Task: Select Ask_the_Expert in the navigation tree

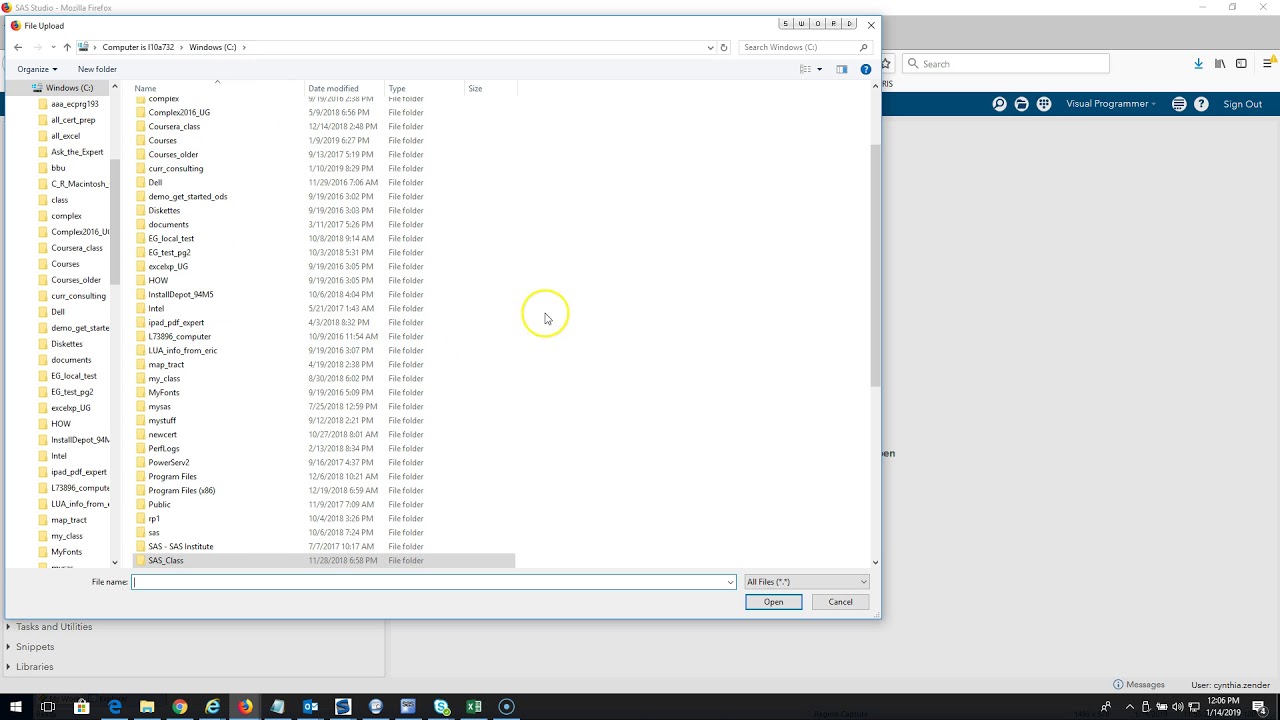Action: 76,152
